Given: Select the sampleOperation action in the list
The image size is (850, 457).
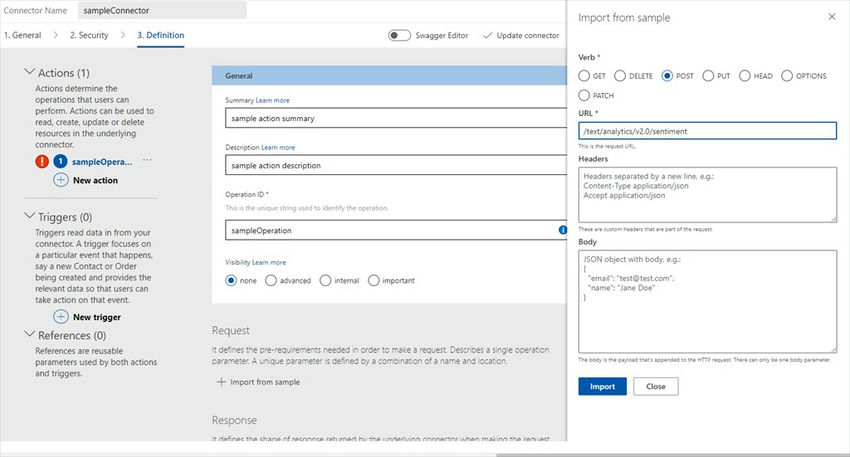Looking at the screenshot, I should 102,162.
